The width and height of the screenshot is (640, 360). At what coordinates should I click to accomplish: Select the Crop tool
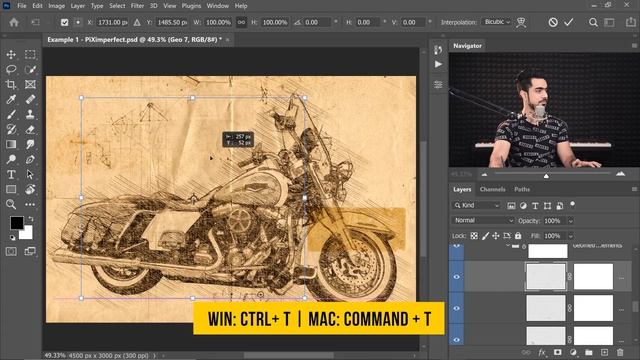tap(11, 84)
